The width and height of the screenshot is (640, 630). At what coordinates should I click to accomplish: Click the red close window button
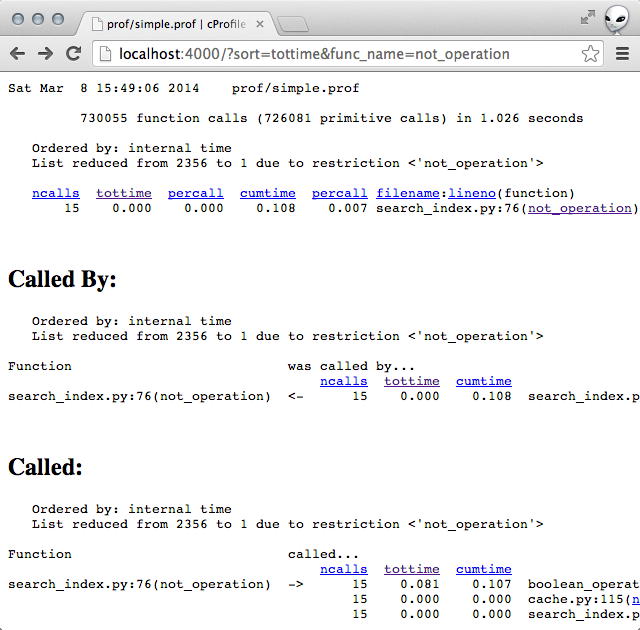[18, 19]
